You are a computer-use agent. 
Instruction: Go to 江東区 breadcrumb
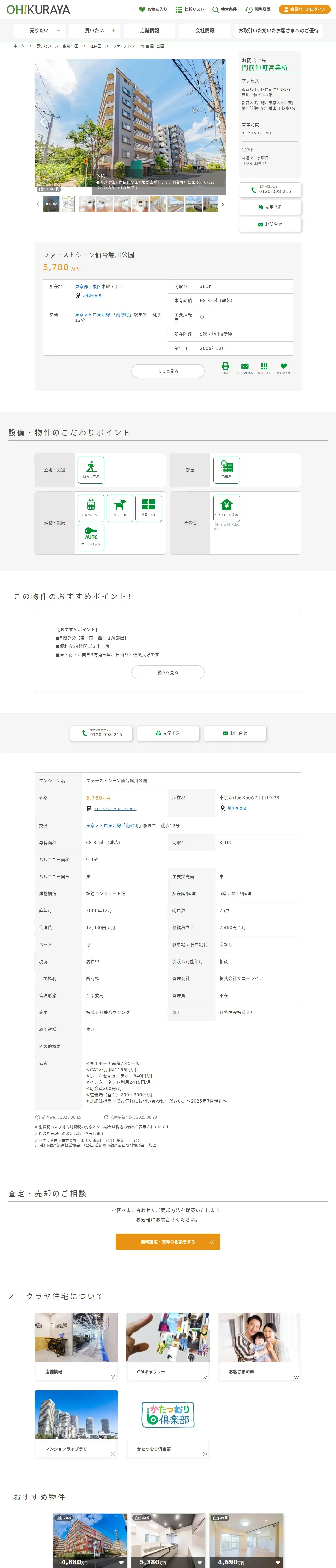(96, 46)
